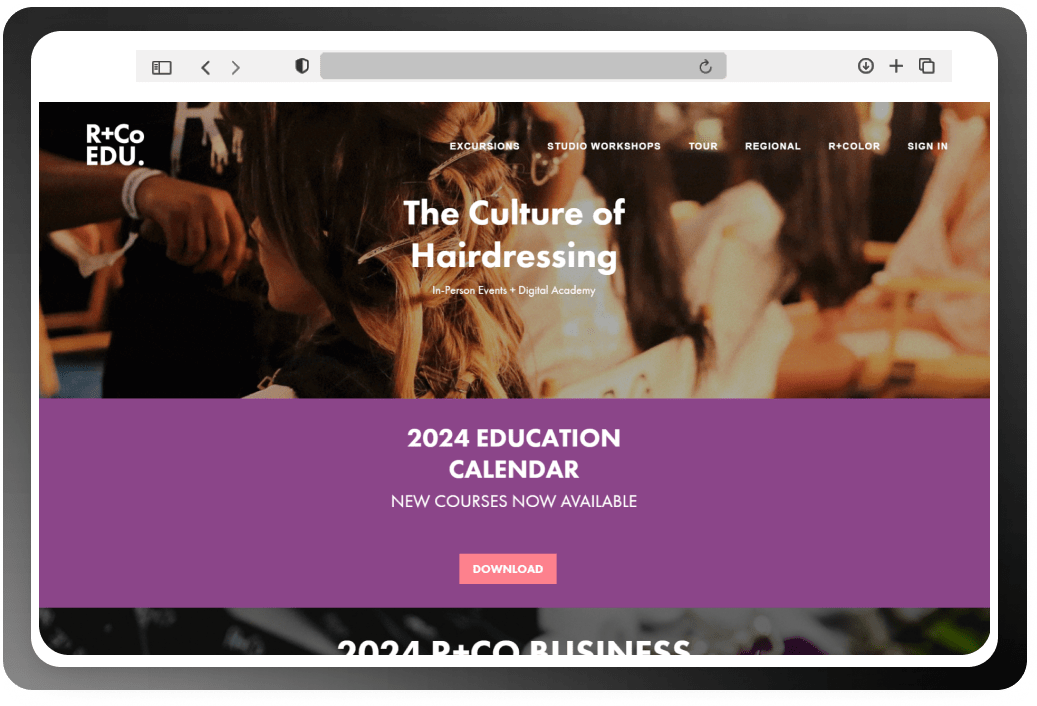Click the pink Download button
Image resolution: width=1037 pixels, height=706 pixels.
pos(508,569)
